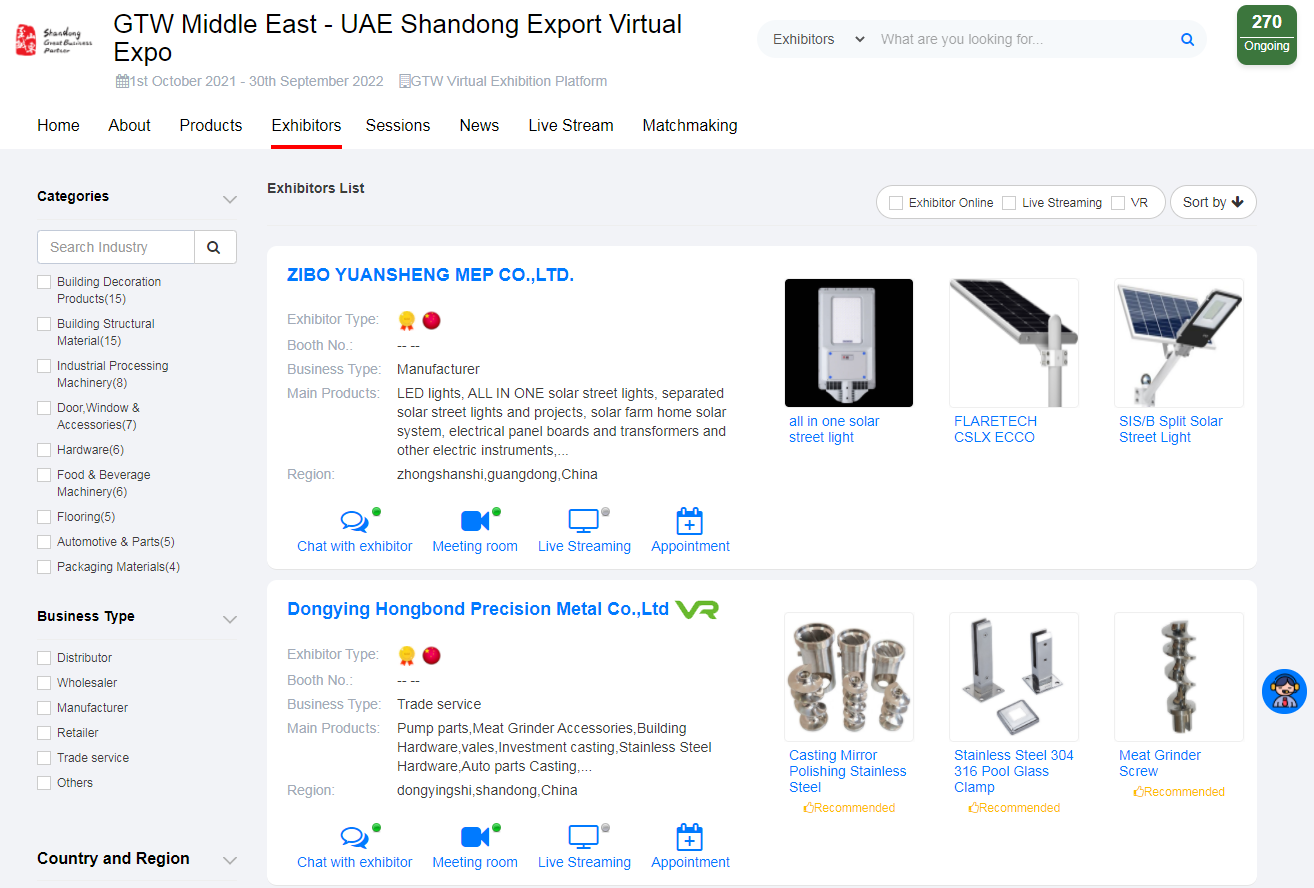Tick the Hardware(6) category checkbox

(x=44, y=450)
